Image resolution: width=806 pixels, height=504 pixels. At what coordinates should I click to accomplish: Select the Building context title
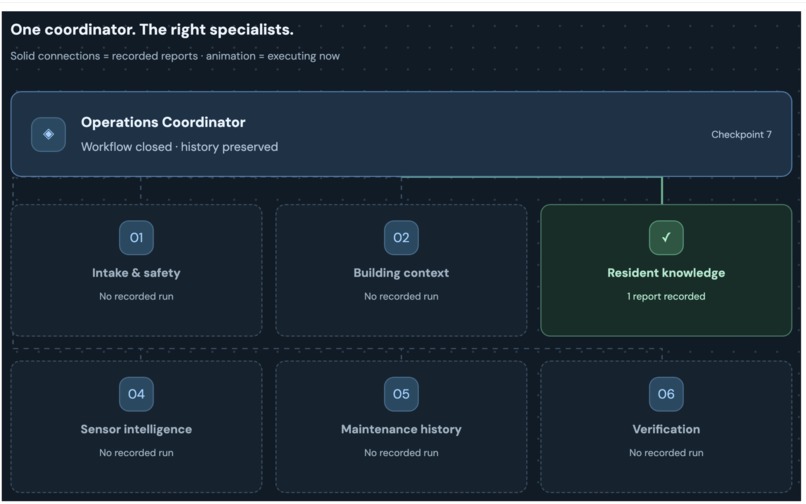coord(401,273)
